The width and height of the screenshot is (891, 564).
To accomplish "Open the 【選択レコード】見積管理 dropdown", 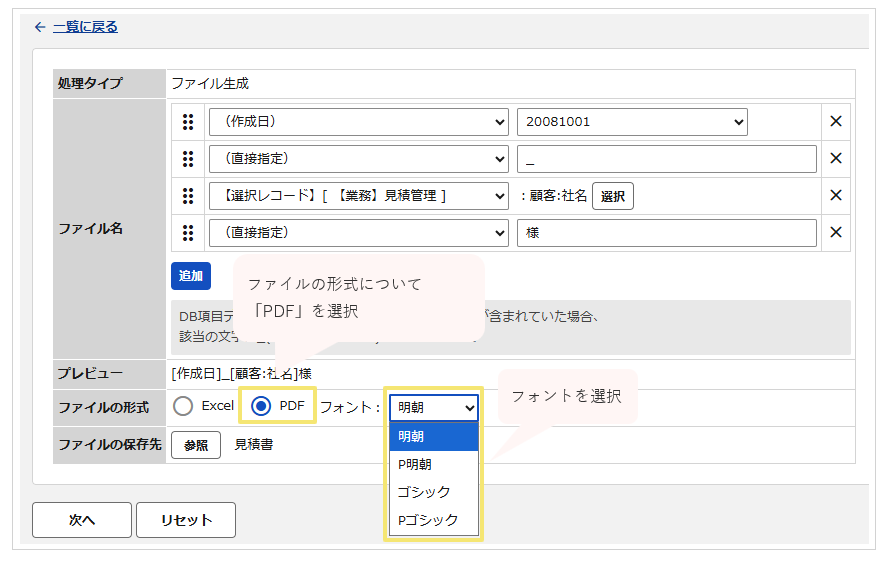I will coord(359,196).
